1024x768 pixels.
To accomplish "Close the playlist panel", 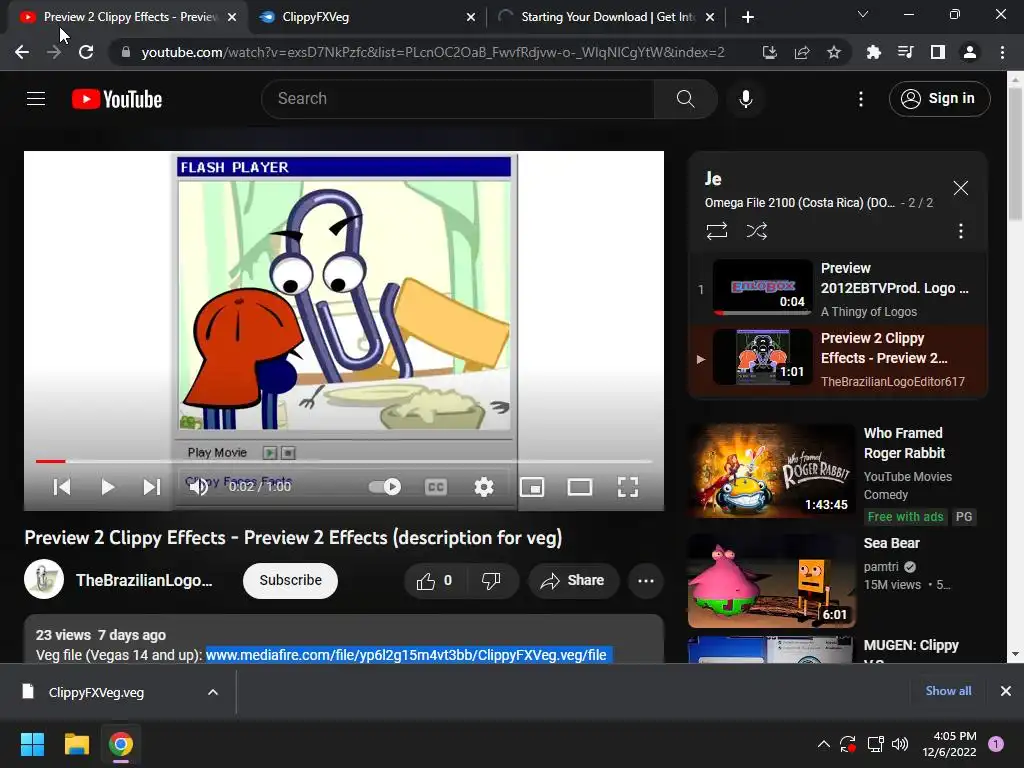I will click(x=961, y=188).
